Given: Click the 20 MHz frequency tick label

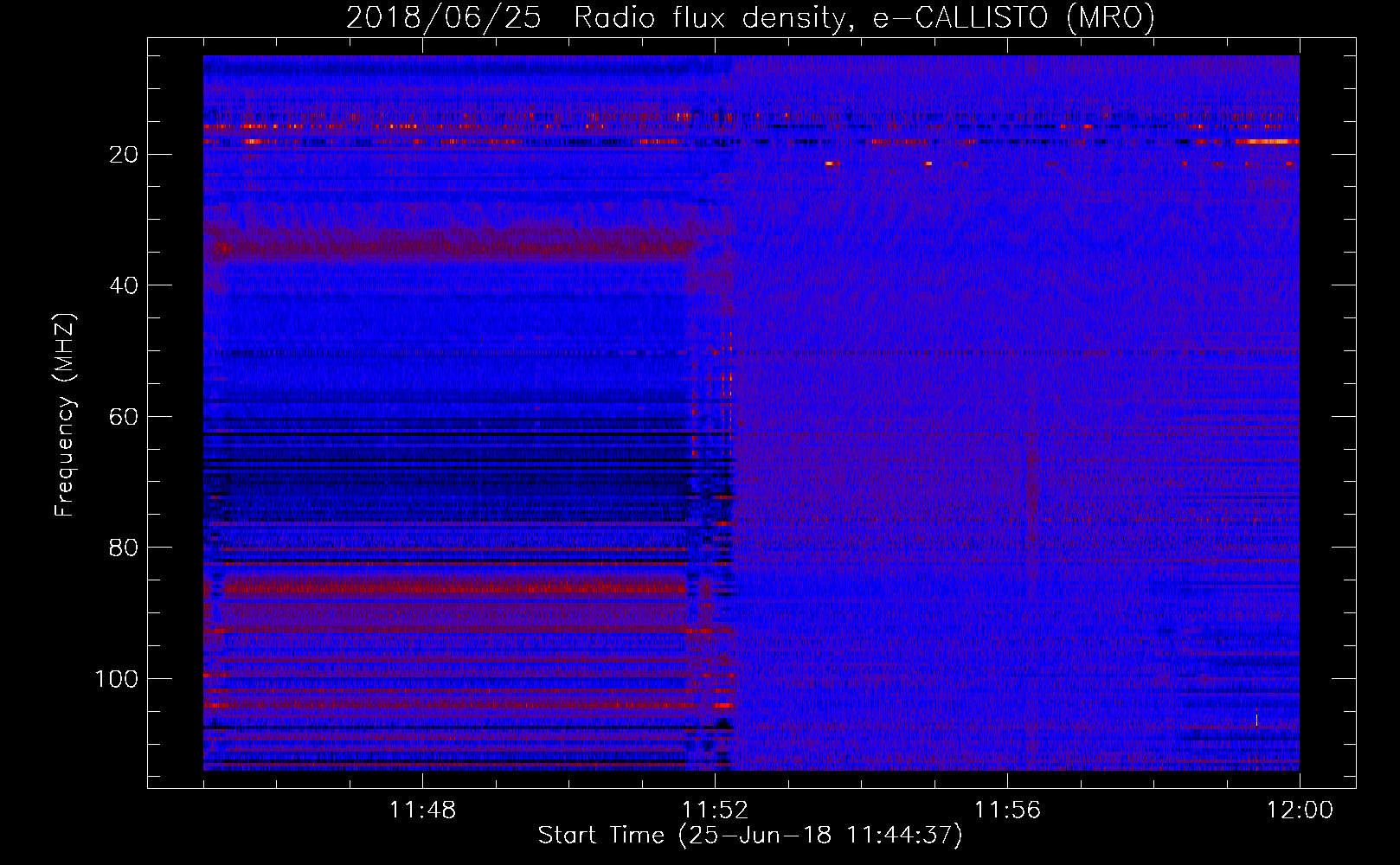Looking at the screenshot, I should (x=124, y=155).
